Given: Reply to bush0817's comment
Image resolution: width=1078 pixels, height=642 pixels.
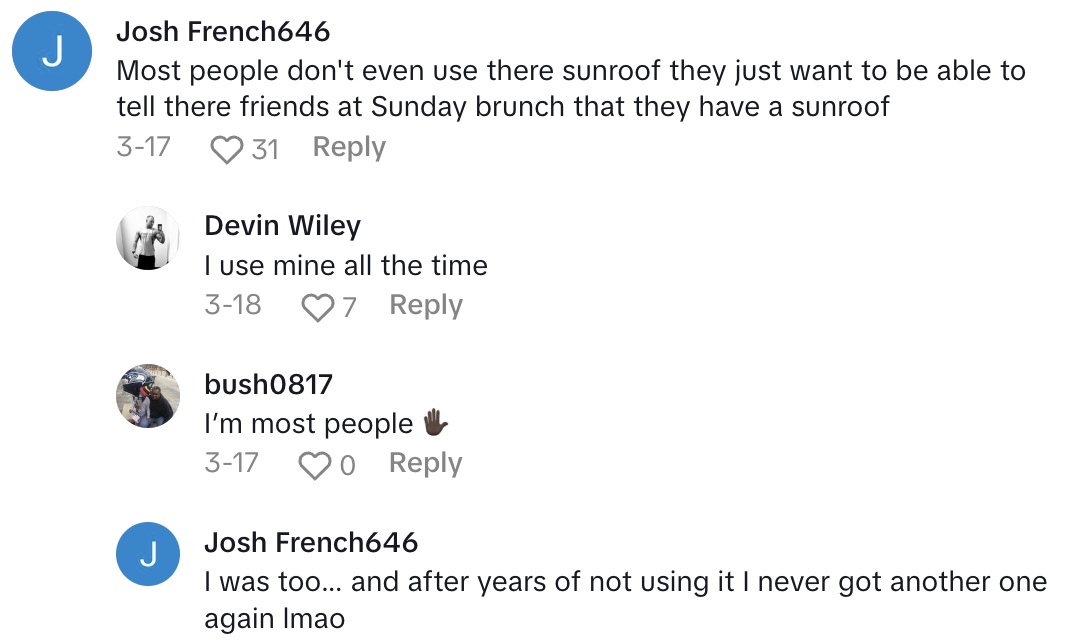Looking at the screenshot, I should (x=426, y=463).
